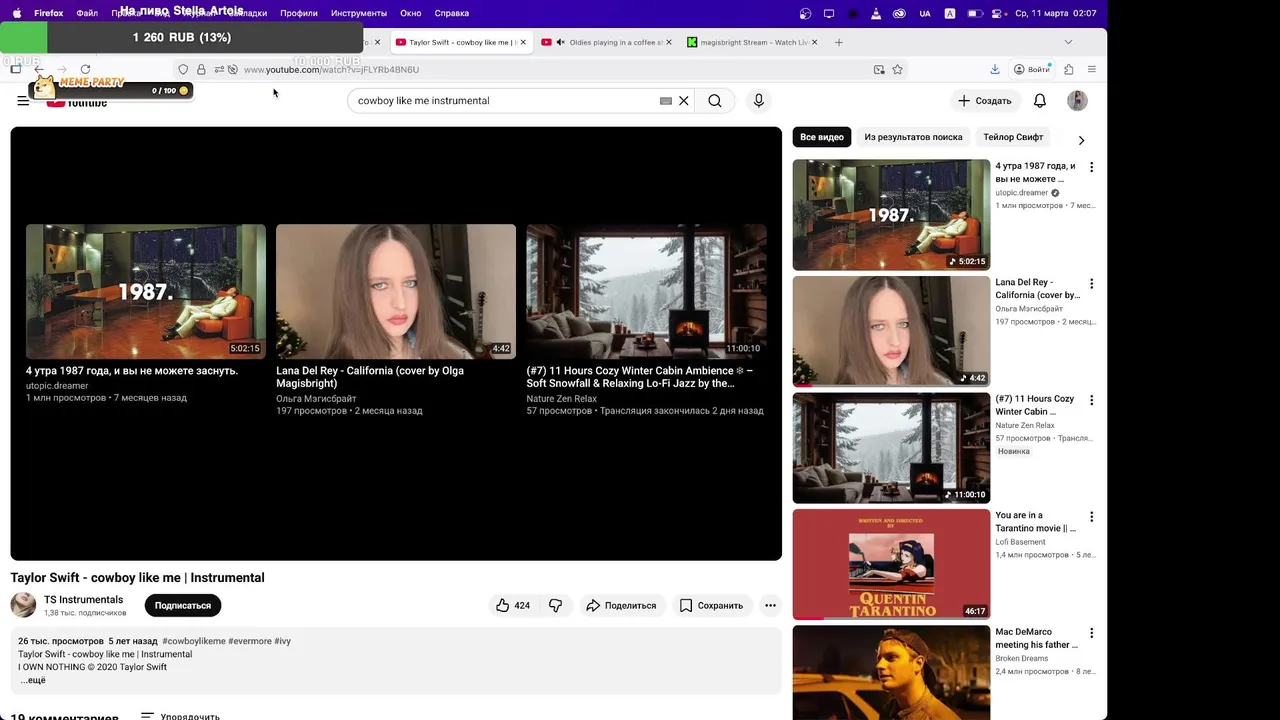1280x720 pixels.
Task: Open the Firefox app menu in menu bar
Action: (49, 13)
